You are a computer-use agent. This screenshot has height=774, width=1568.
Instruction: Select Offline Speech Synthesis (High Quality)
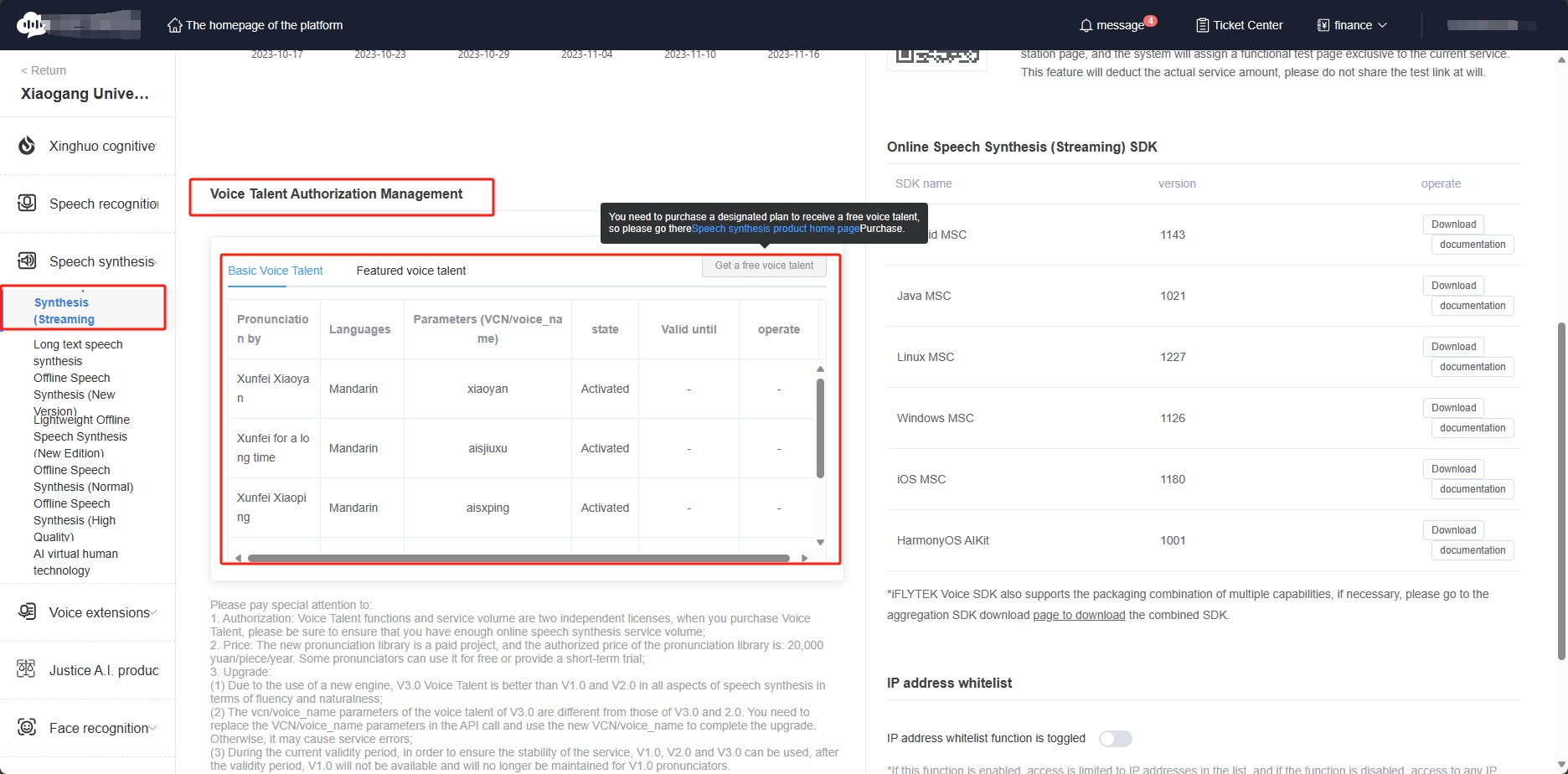75,520
